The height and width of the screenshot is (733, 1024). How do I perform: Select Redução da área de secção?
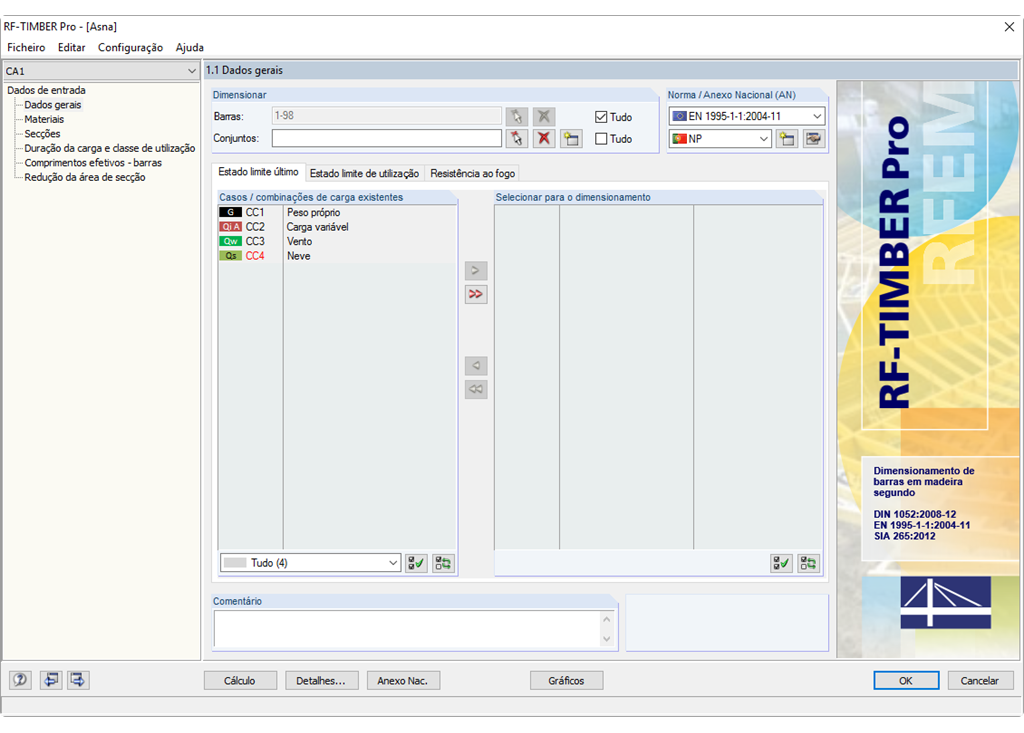tap(85, 177)
